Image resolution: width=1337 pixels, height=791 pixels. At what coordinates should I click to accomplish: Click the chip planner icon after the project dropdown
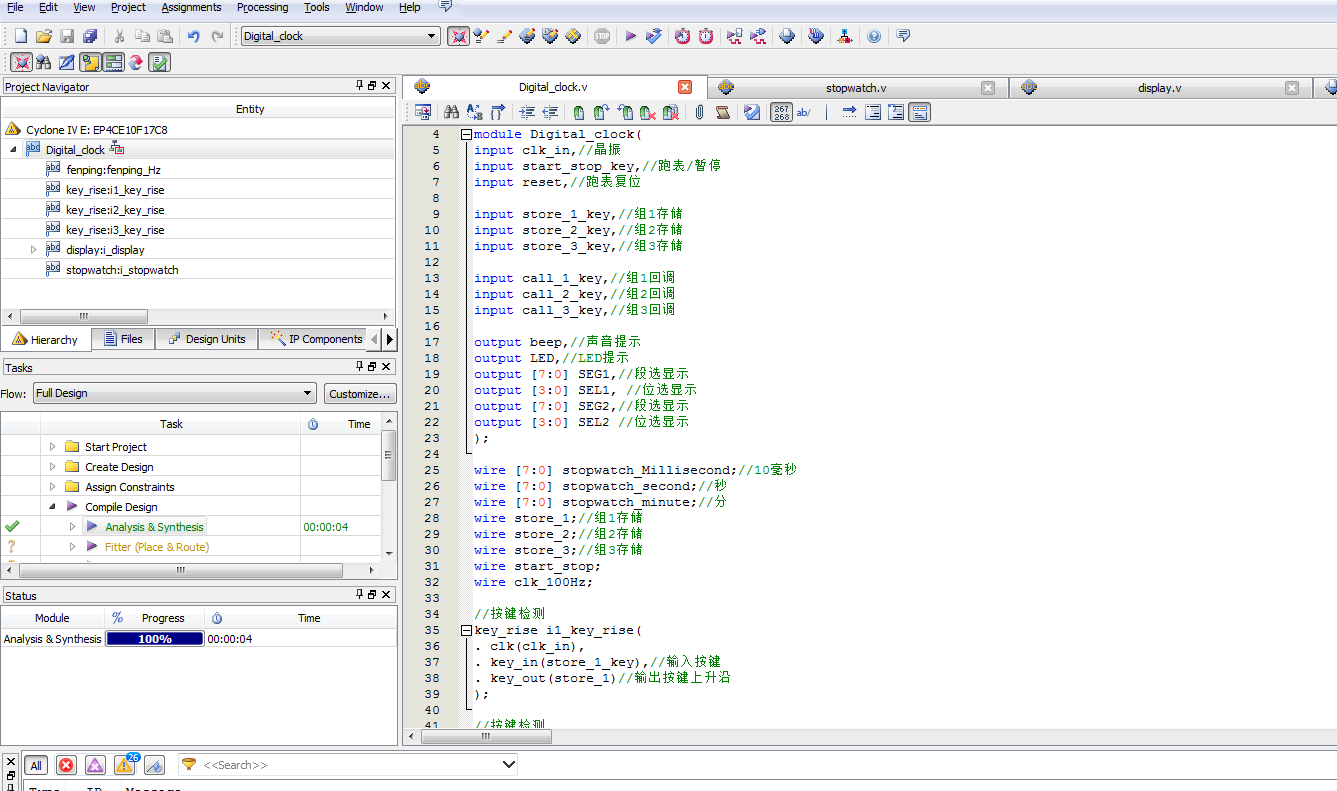459,36
